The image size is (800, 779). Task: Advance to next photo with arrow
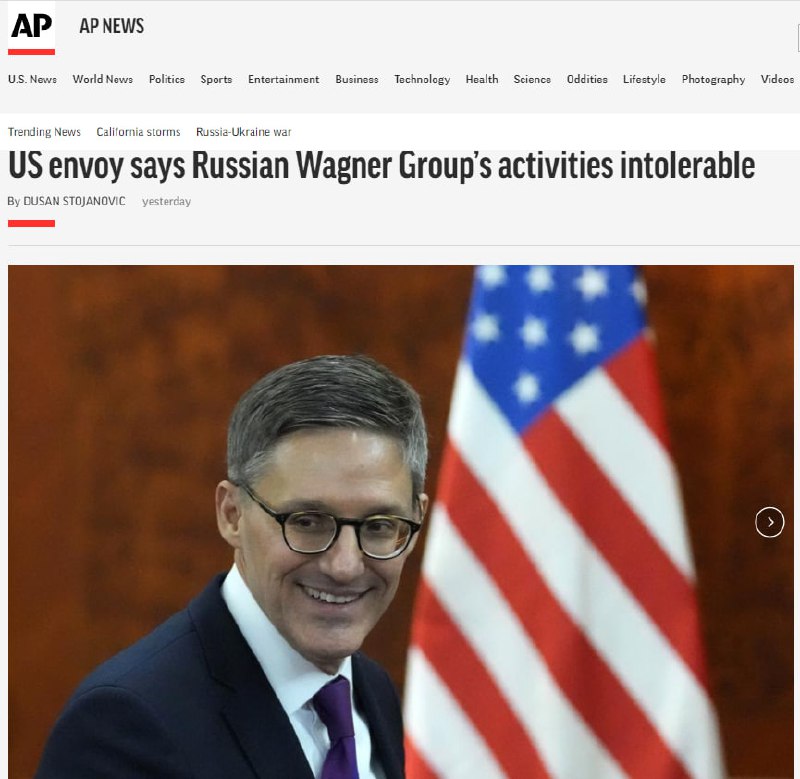(769, 522)
